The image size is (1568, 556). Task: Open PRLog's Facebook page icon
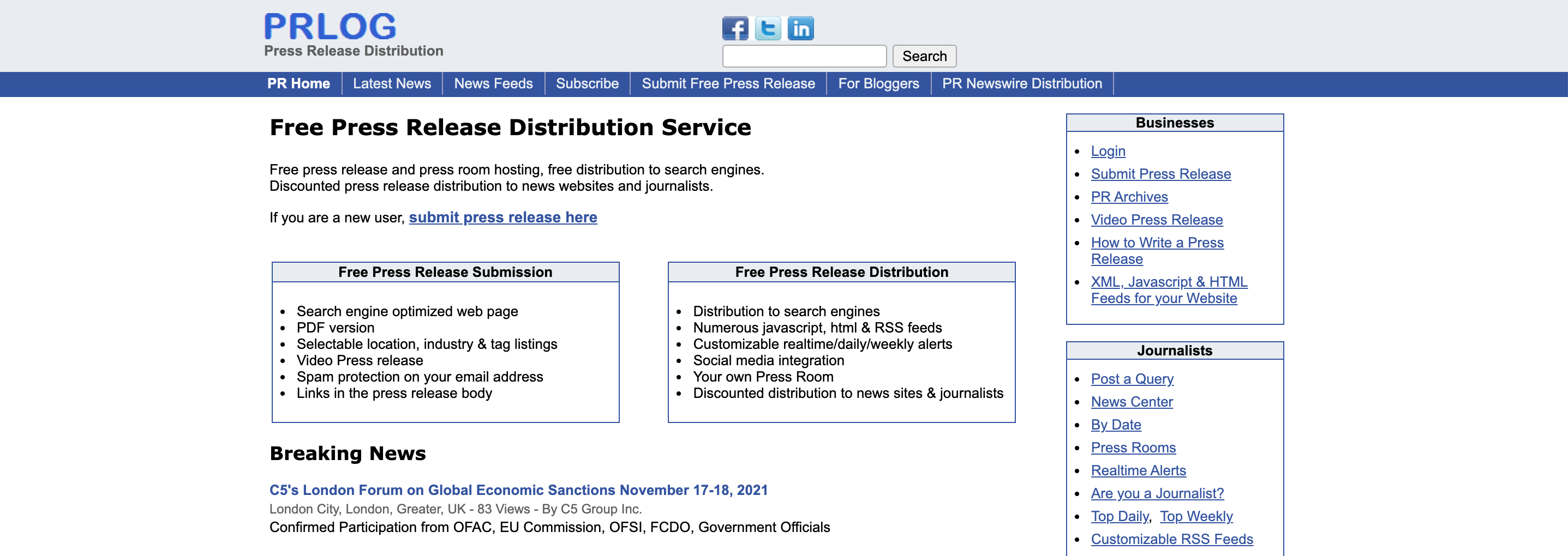pyautogui.click(x=735, y=27)
